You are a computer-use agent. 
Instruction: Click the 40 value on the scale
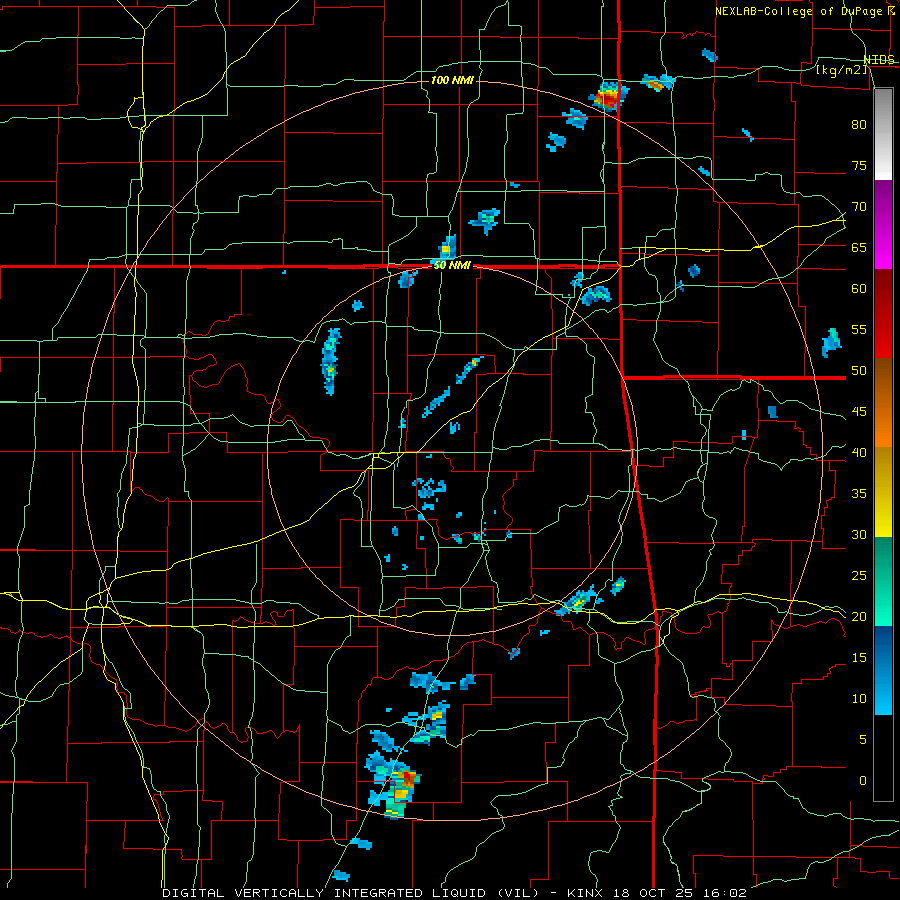pos(859,453)
